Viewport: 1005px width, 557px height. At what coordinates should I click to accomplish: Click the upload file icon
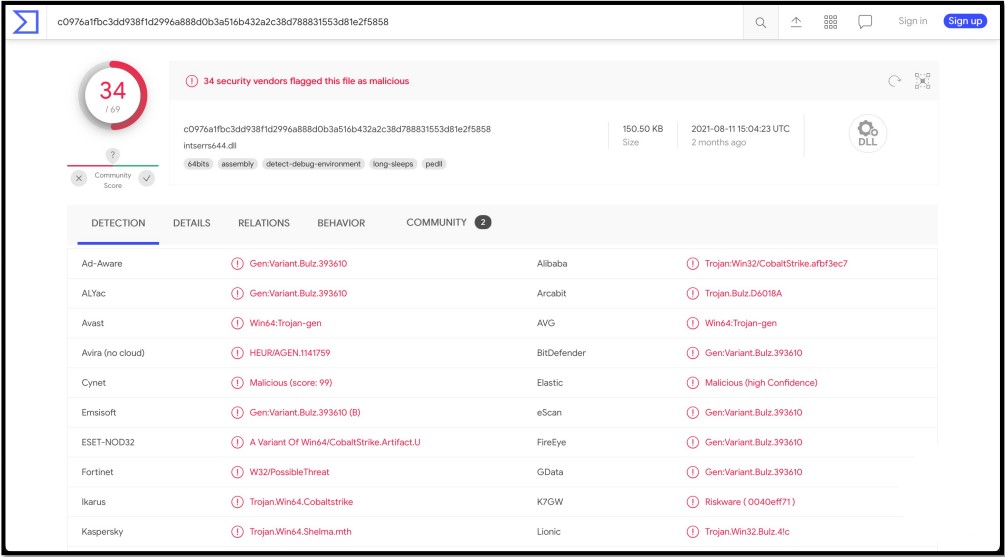[795, 22]
